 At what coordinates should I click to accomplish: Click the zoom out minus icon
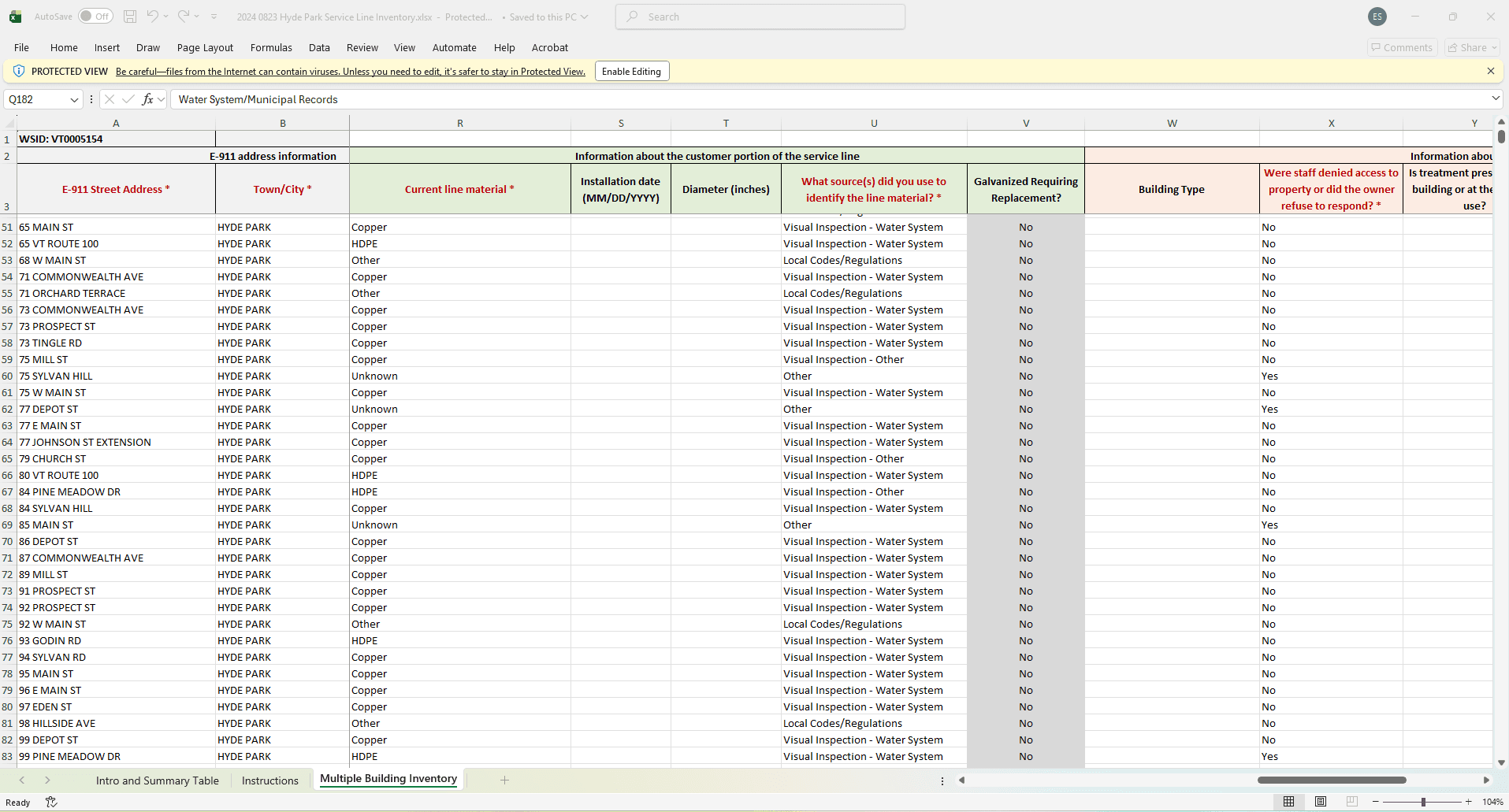[1376, 802]
